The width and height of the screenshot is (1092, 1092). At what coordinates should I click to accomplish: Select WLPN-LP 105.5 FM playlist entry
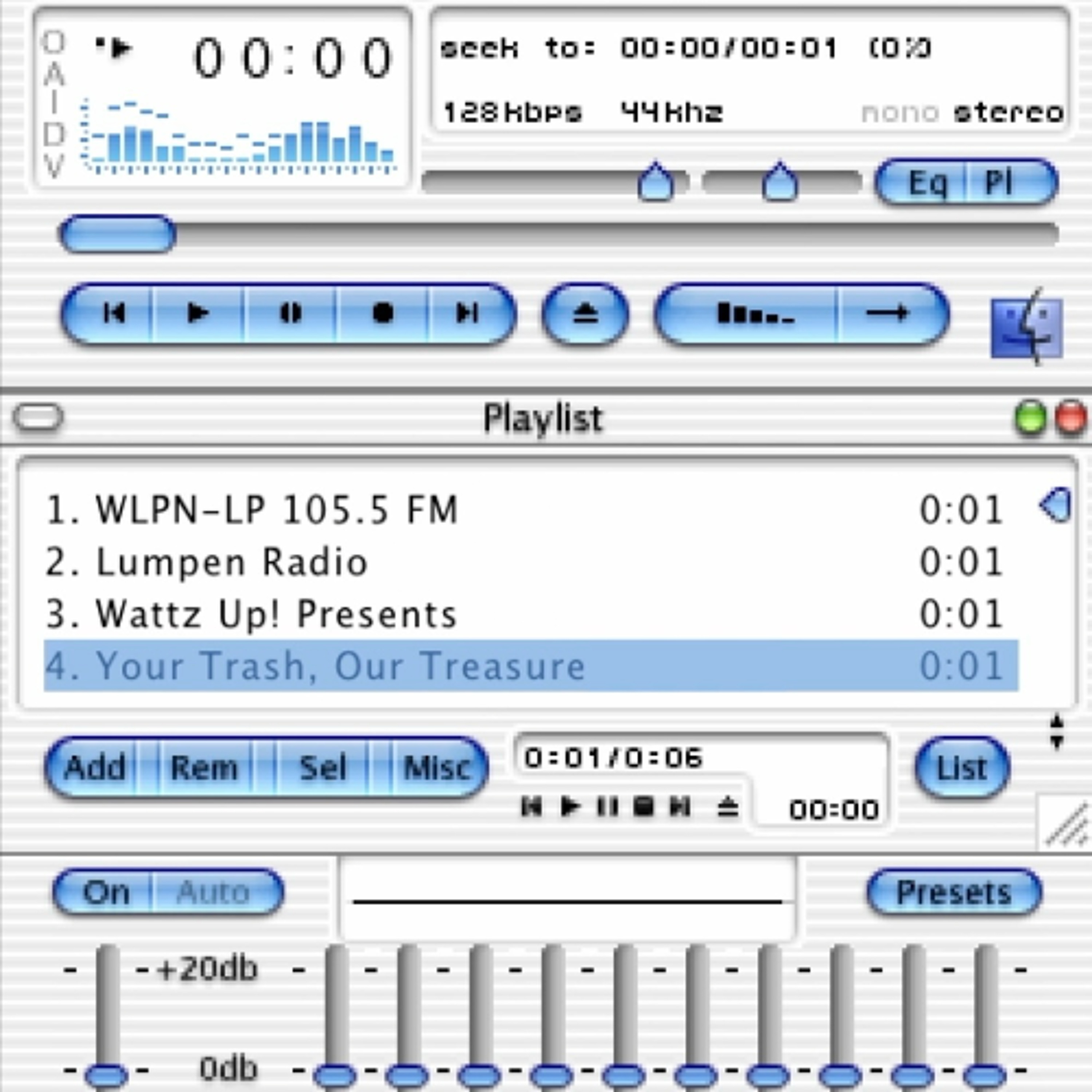(x=531, y=510)
